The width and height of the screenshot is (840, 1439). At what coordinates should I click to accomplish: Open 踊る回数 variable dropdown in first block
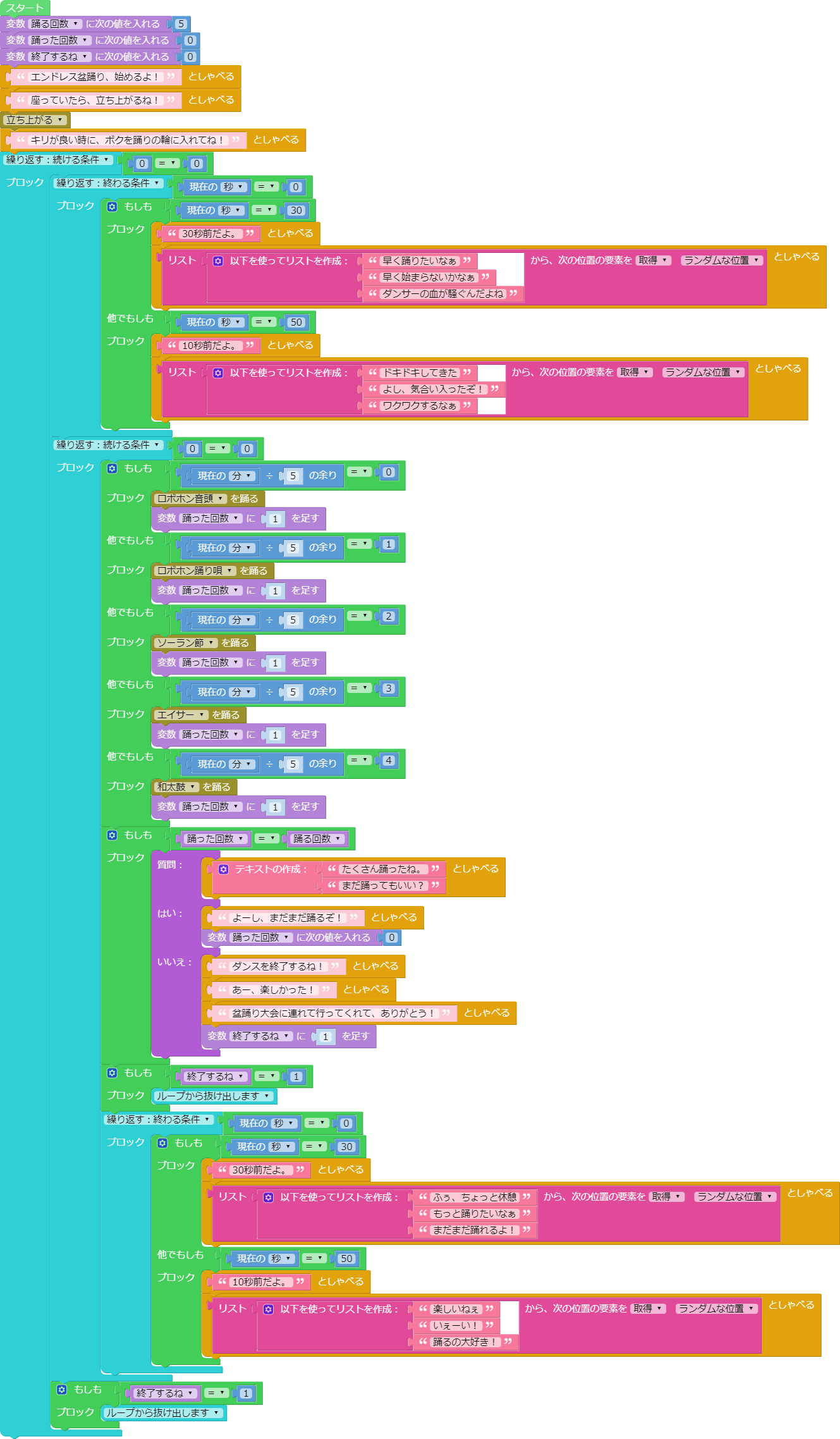(x=56, y=24)
